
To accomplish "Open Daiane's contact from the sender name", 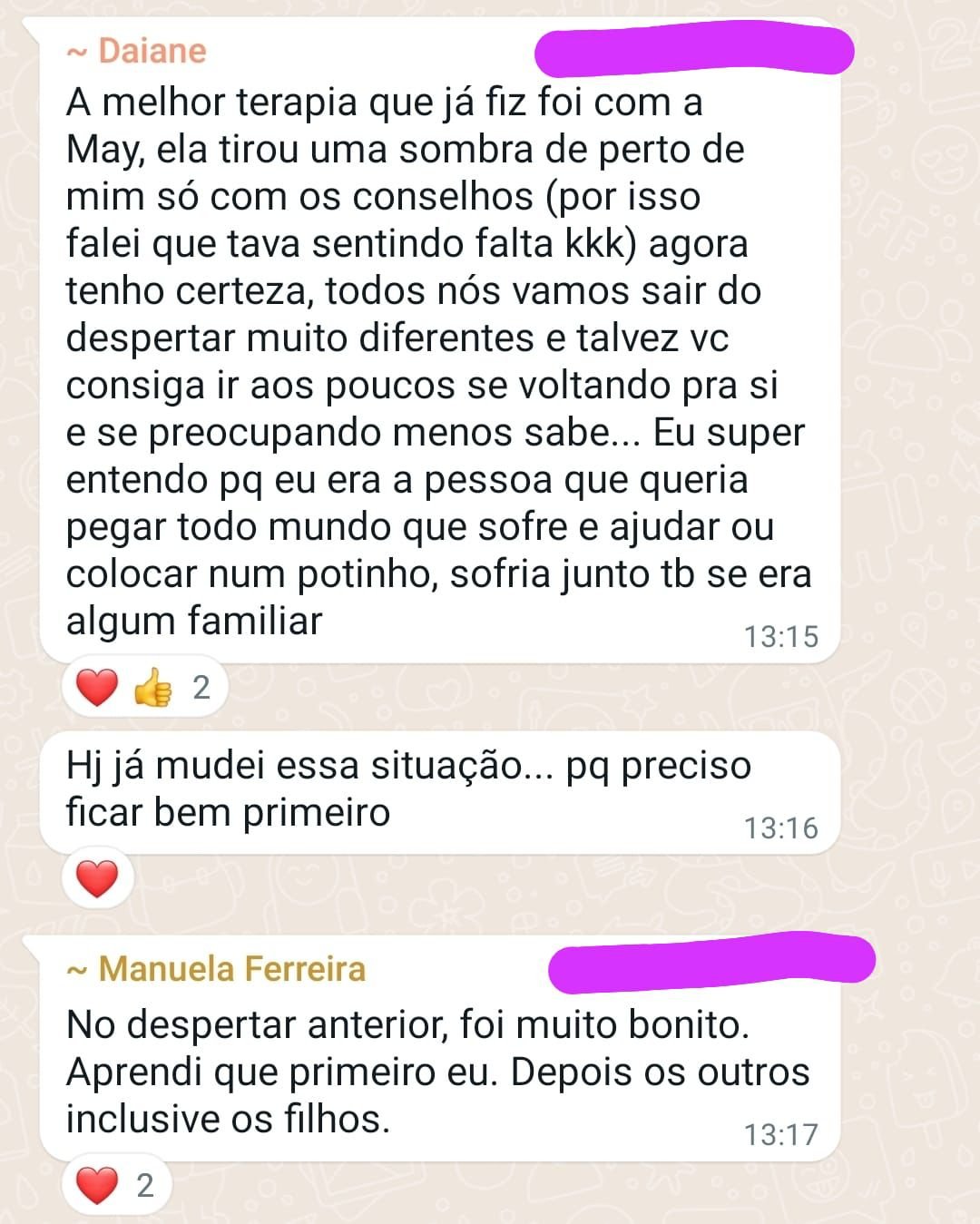I will click(x=152, y=51).
